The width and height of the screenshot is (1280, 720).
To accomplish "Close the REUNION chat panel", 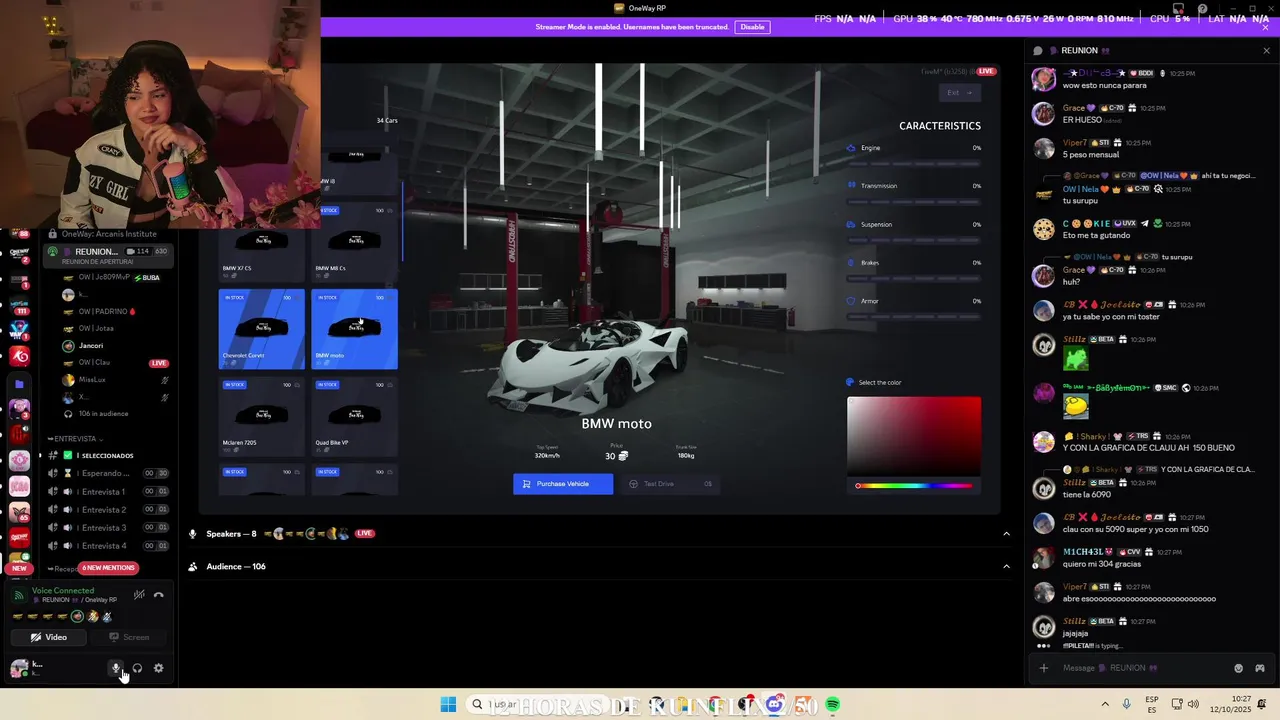I will (x=1266, y=50).
